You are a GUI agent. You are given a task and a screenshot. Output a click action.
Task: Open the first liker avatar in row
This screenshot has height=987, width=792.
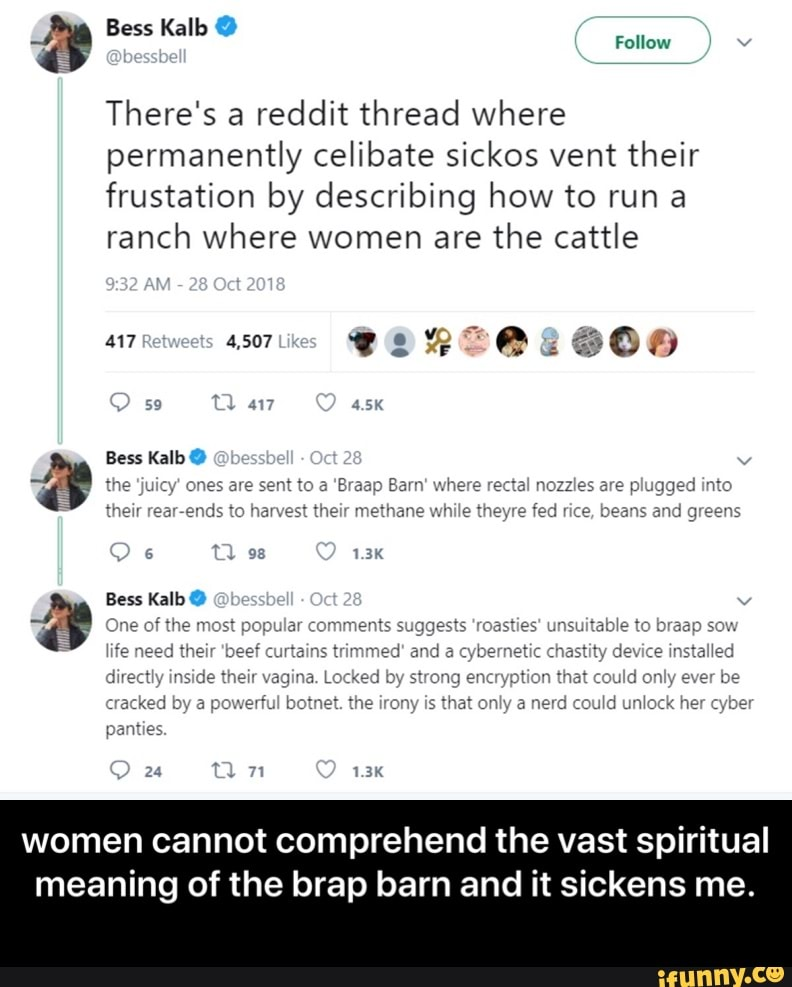point(361,341)
